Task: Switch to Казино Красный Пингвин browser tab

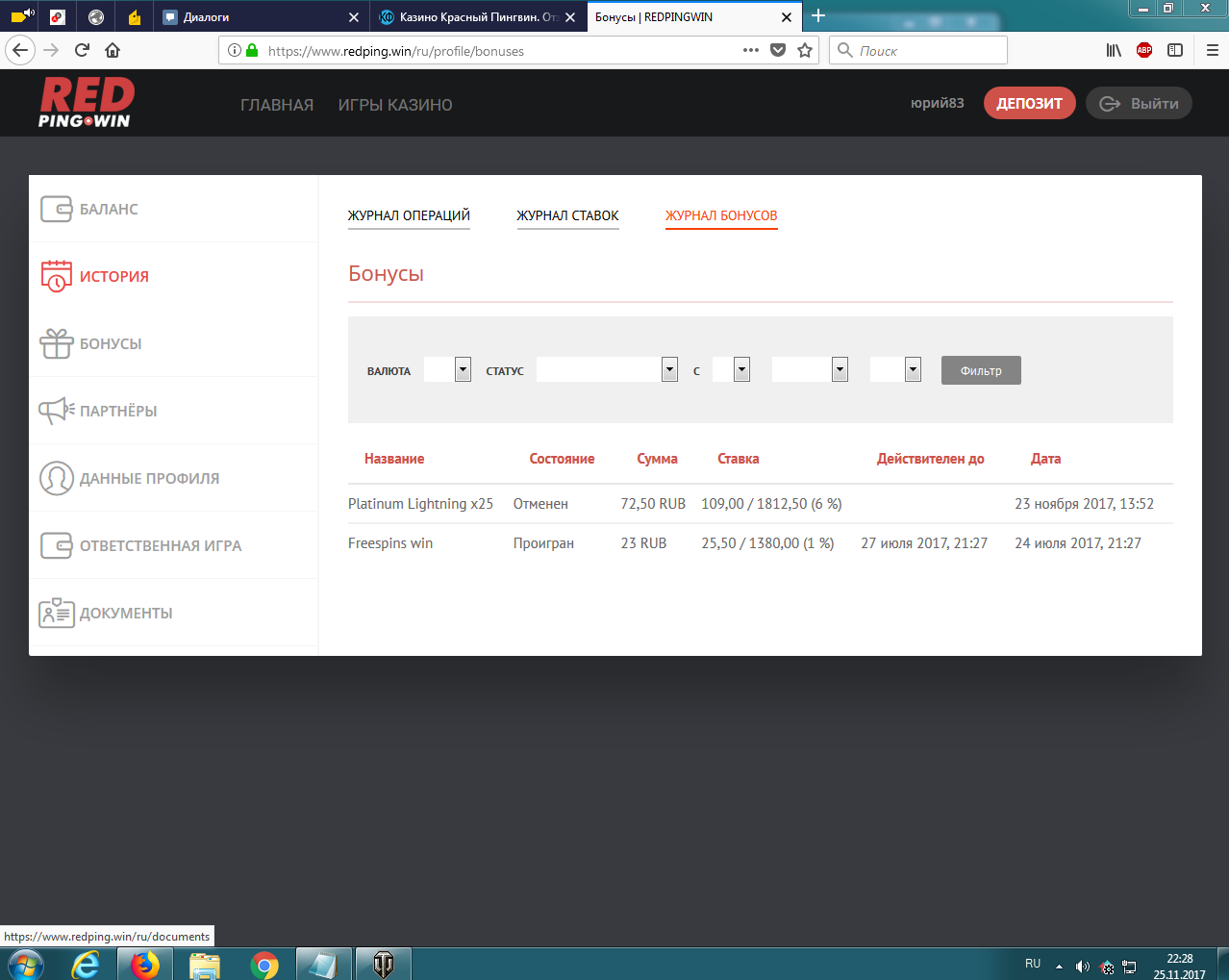Action: click(x=478, y=16)
